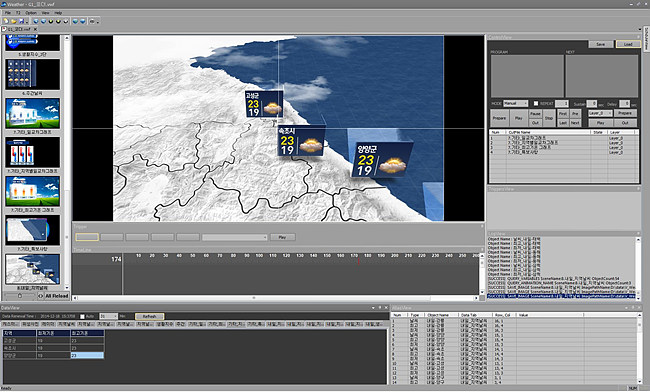650x392 pixels.
Task: Click the Play button in Trigger panel
Action: 282,237
